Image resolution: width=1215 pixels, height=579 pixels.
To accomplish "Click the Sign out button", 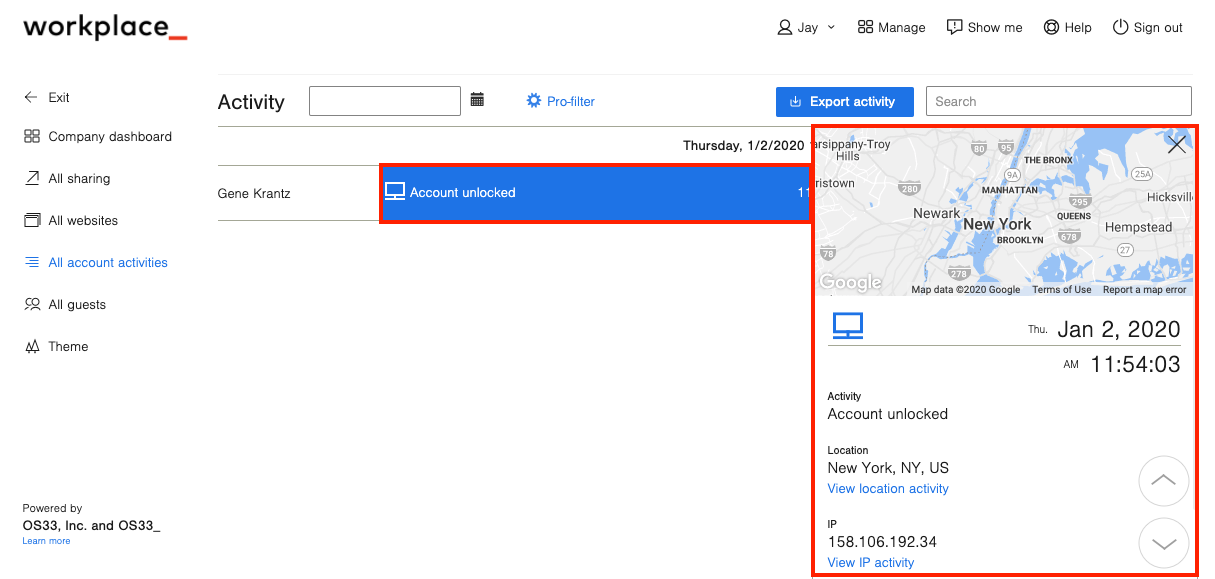I will pos(1148,28).
